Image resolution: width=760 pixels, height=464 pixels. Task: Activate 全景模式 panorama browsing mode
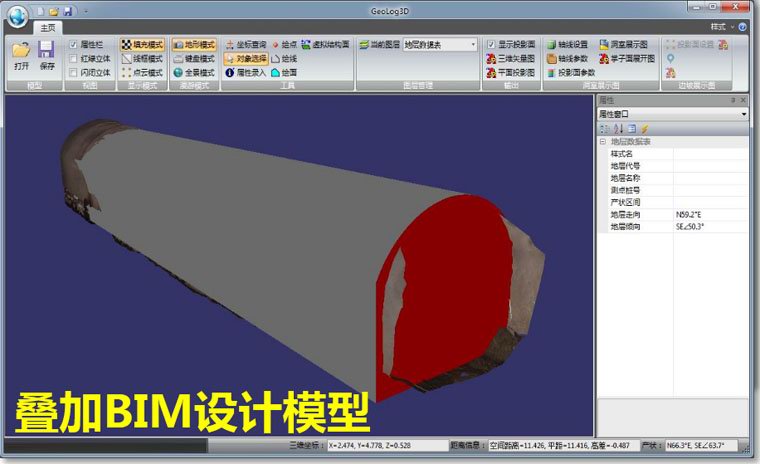click(194, 73)
